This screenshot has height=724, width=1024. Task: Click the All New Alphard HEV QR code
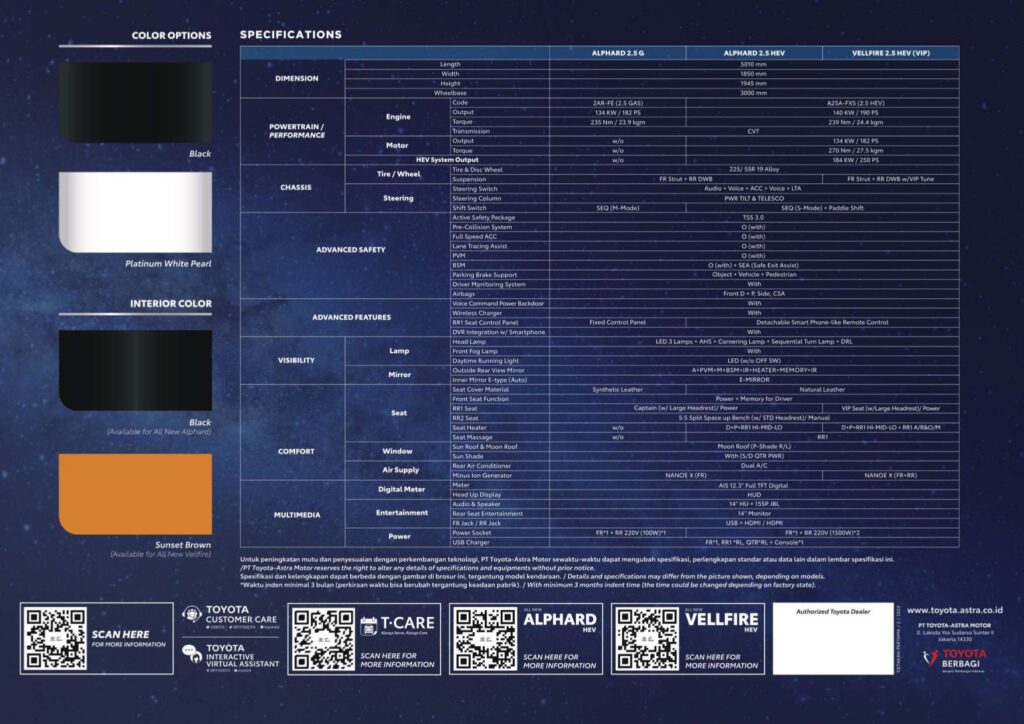point(485,638)
